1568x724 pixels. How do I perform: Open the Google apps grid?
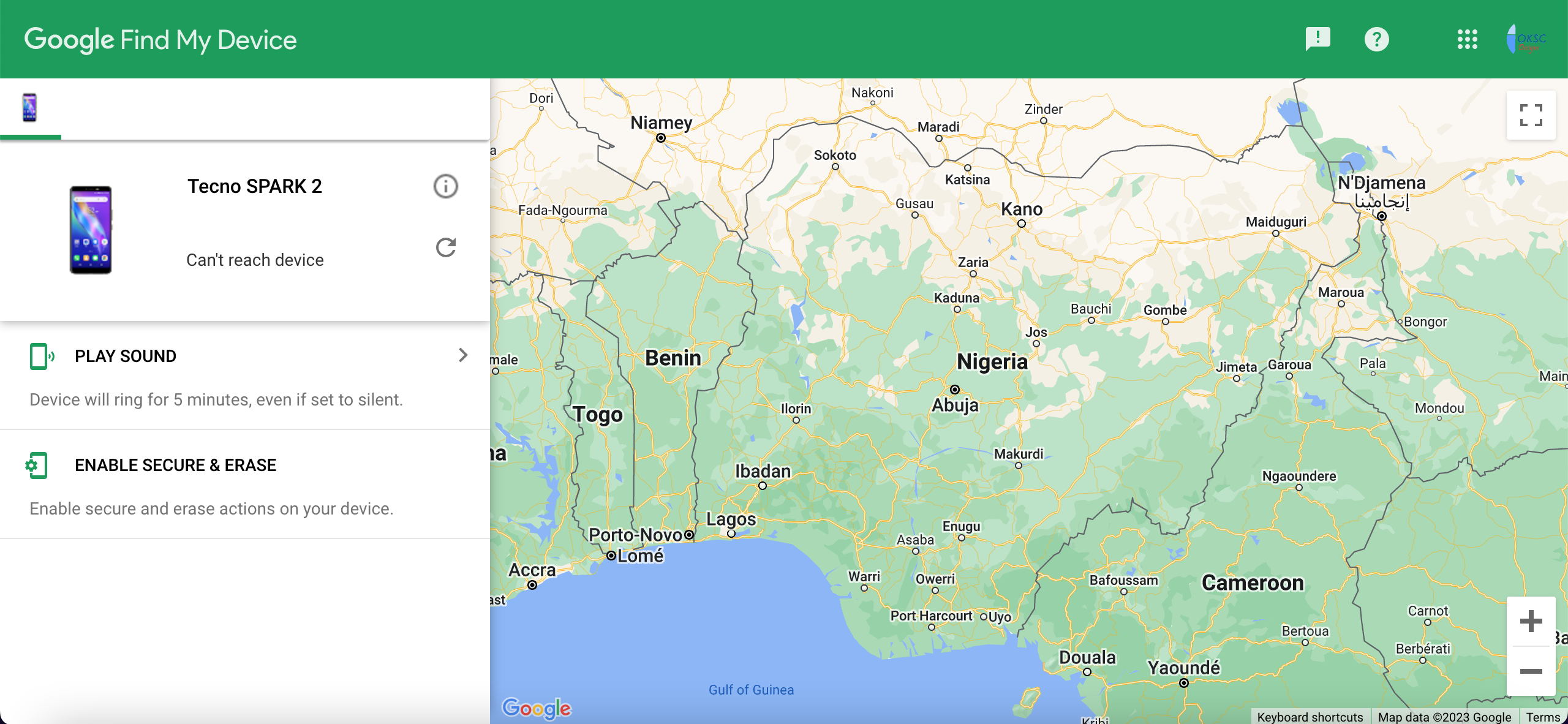pyautogui.click(x=1467, y=39)
